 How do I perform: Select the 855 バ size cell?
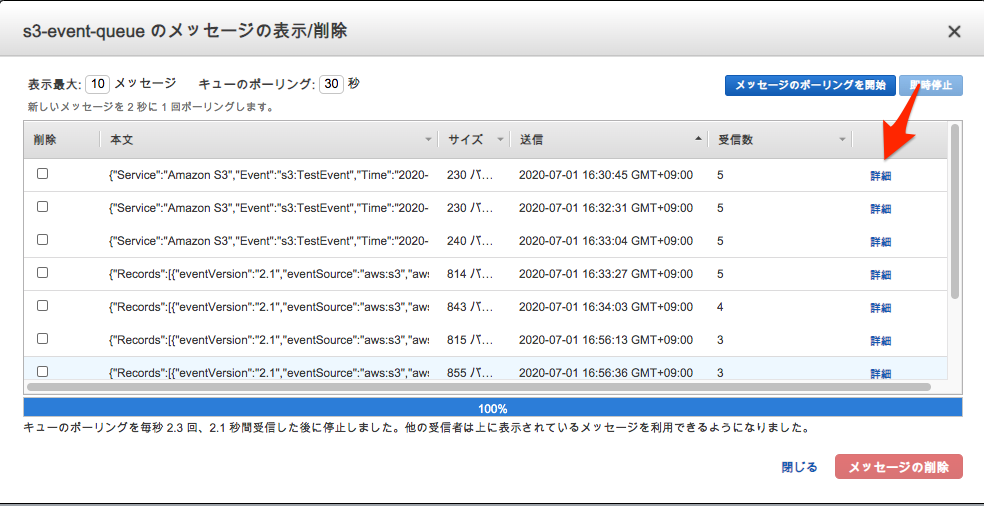[469, 373]
